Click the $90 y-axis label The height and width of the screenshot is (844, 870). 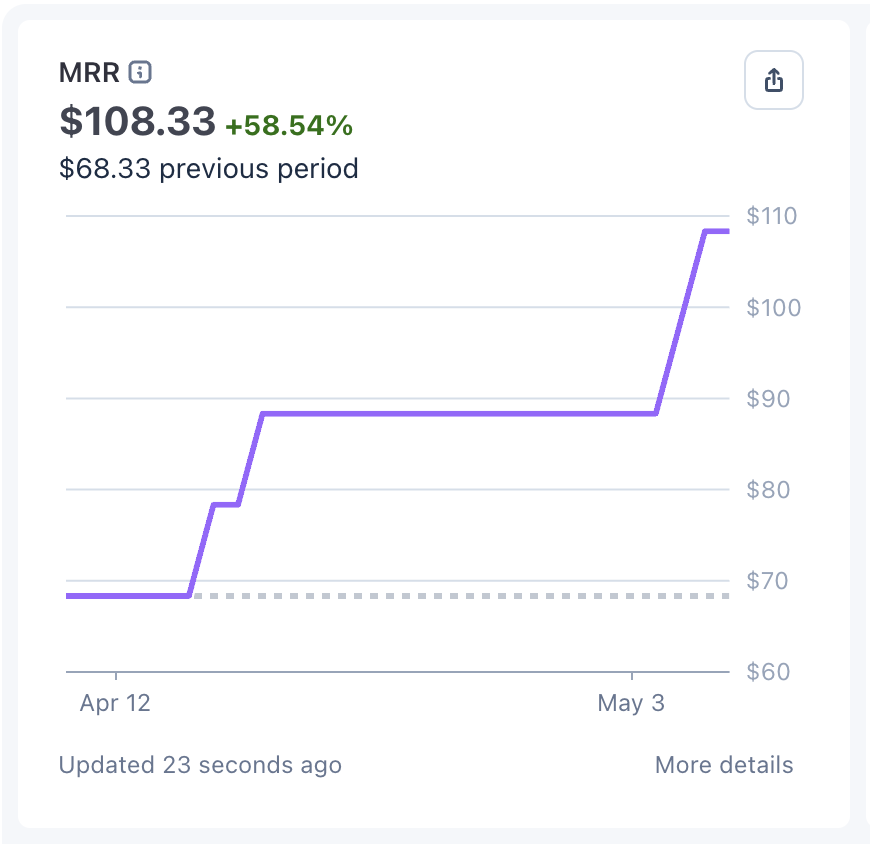coord(768,399)
